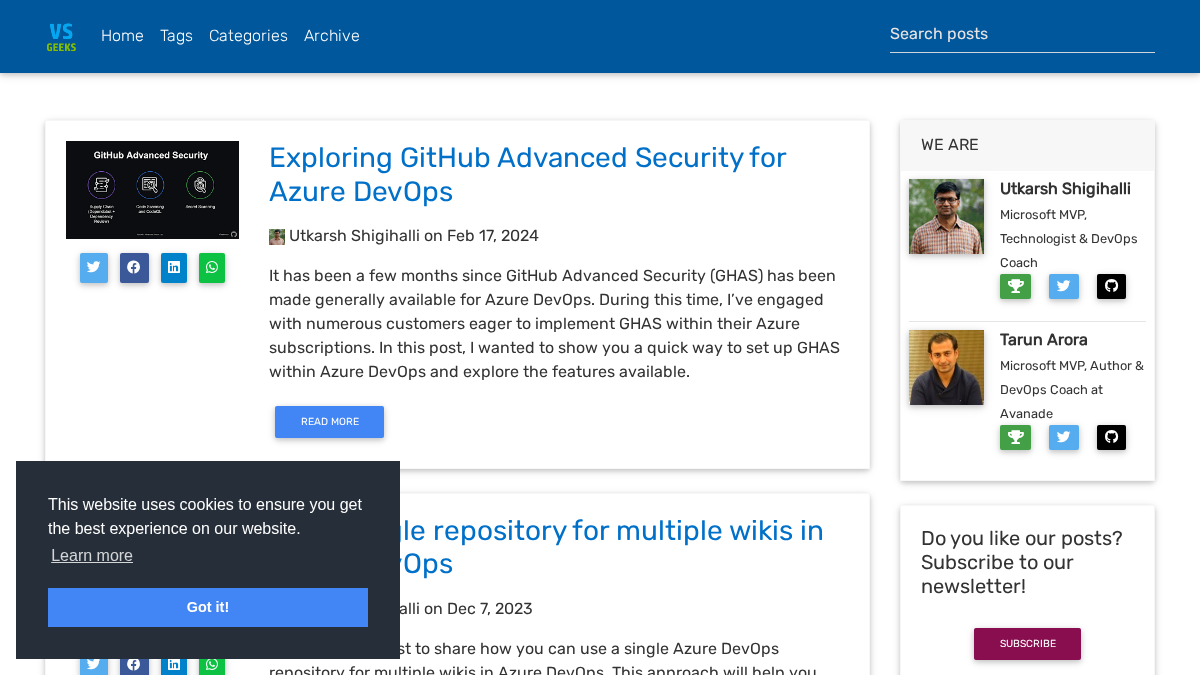This screenshot has width=1200, height=675.
Task: Click the WE ARE sidebar heading
Action: [x=950, y=145]
